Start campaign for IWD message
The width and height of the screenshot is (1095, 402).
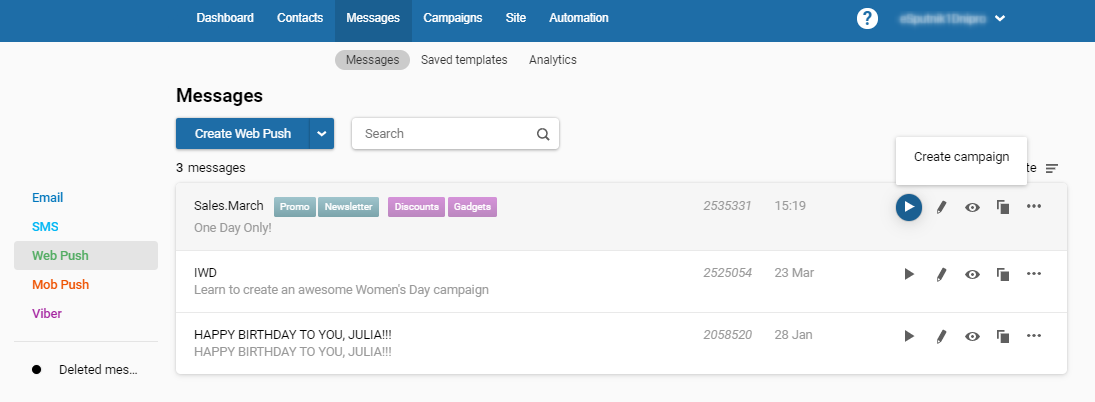(x=909, y=274)
